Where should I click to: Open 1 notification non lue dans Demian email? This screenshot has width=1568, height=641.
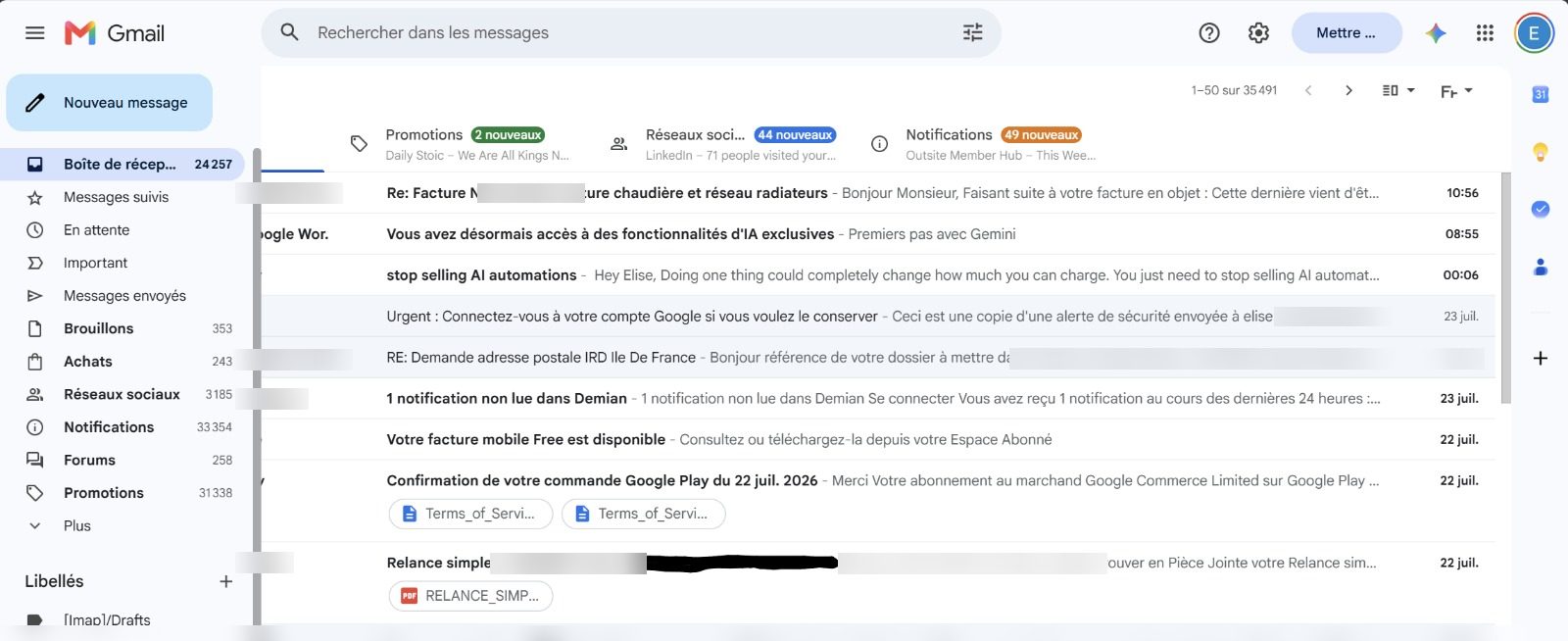coord(877,399)
